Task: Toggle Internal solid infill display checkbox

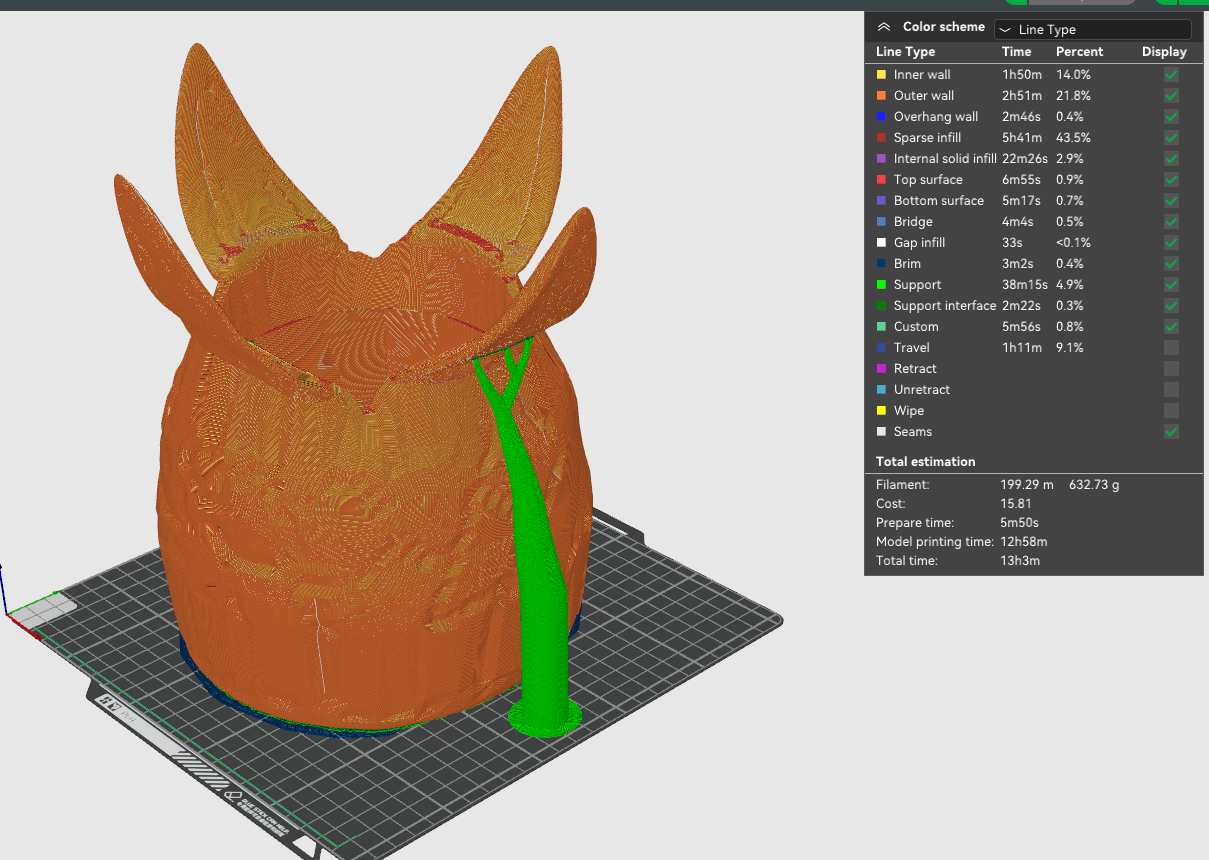Action: tap(1171, 159)
